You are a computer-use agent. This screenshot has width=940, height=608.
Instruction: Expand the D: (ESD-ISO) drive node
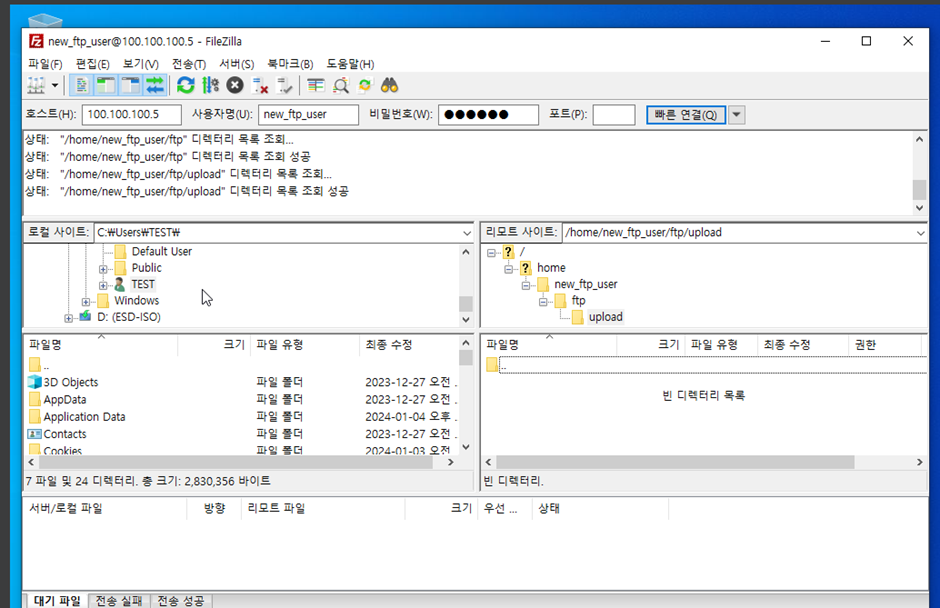[68, 318]
